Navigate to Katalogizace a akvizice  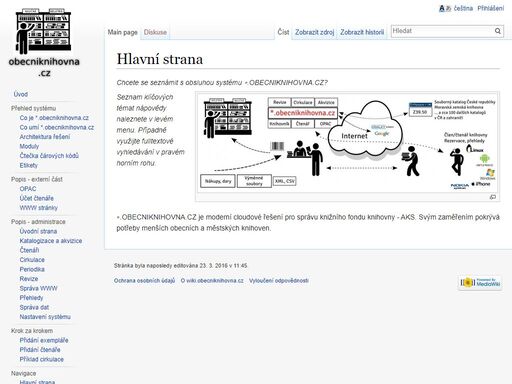[51, 241]
